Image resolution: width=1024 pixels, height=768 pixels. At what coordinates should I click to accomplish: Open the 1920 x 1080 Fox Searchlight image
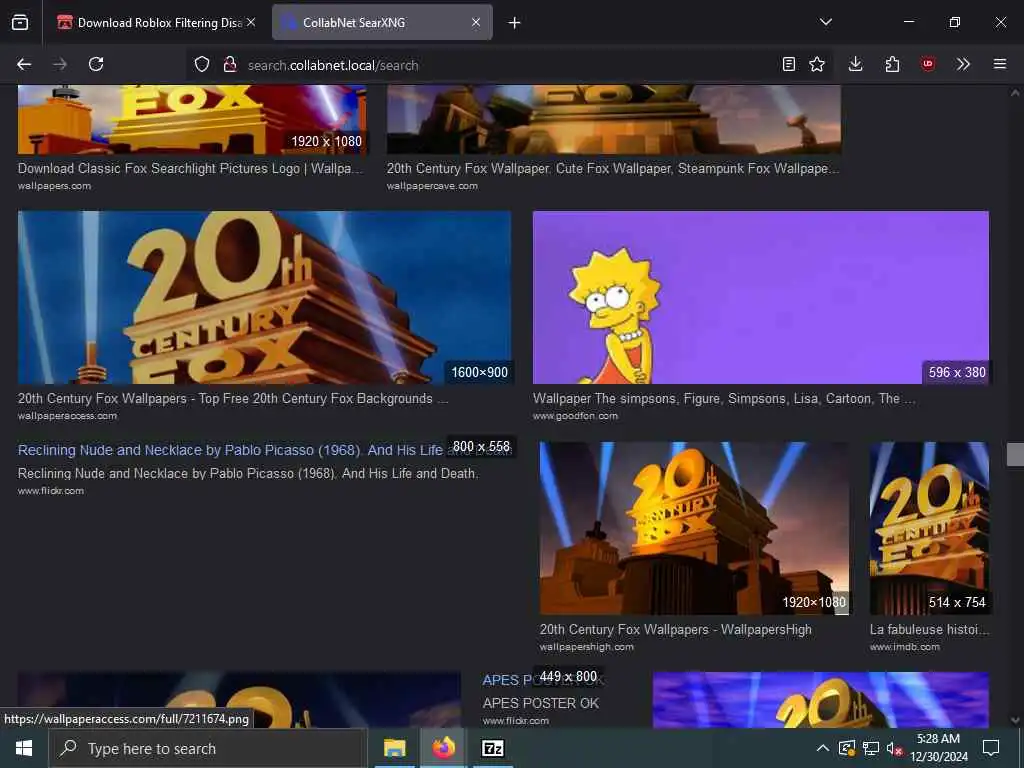192,120
